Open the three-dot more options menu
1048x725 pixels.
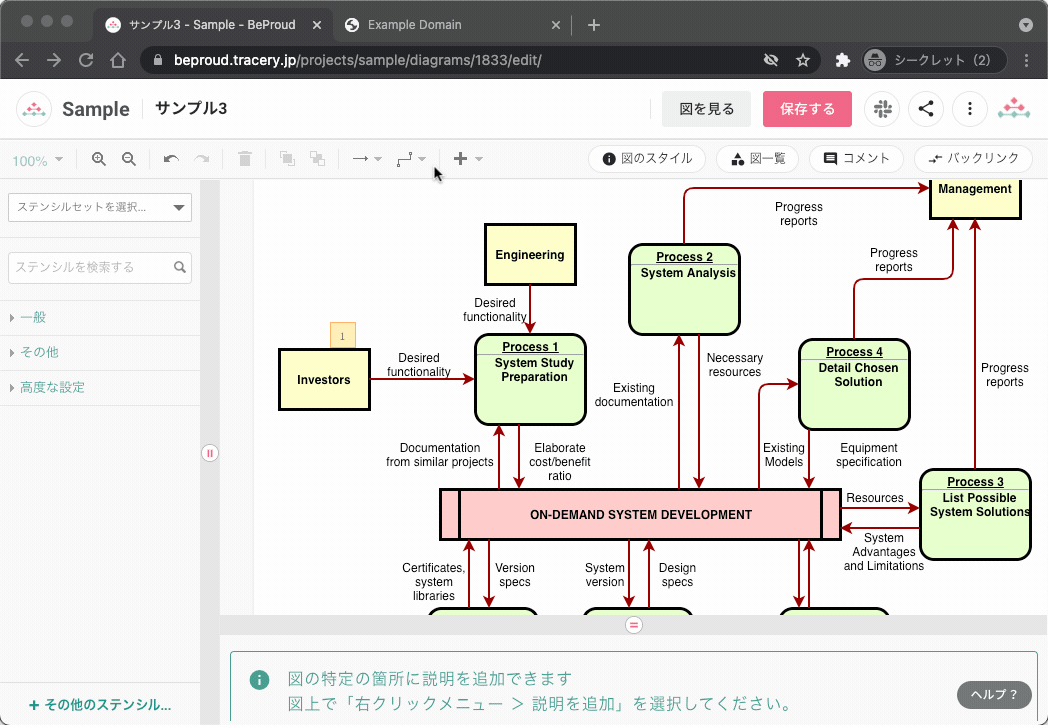(969, 109)
